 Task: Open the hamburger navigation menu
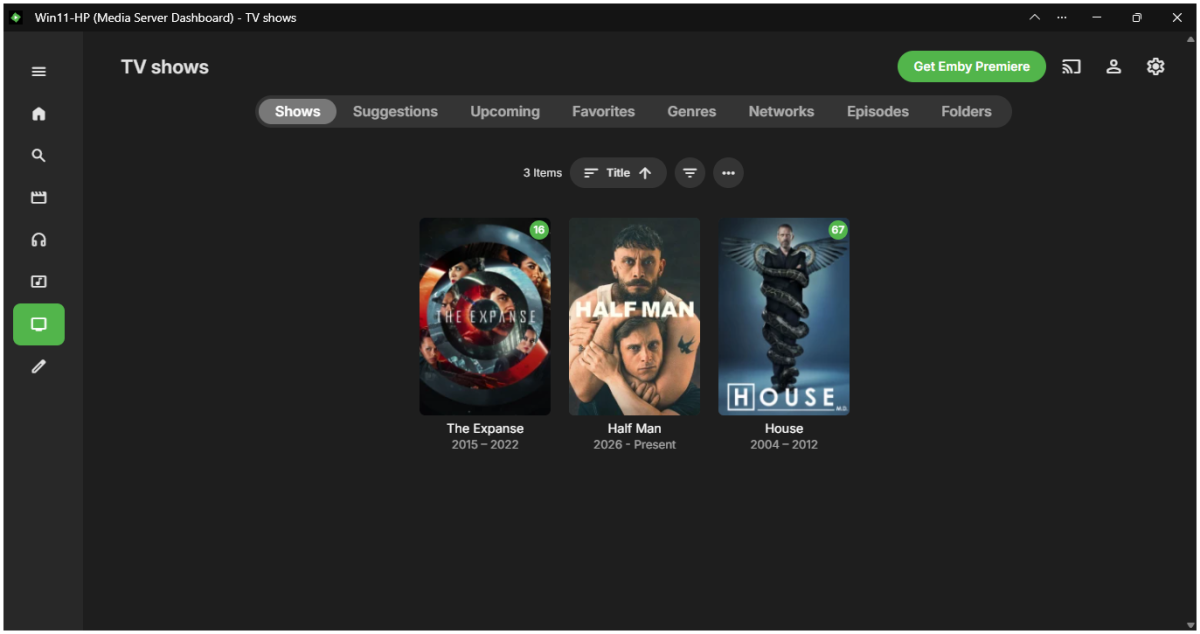coord(39,71)
